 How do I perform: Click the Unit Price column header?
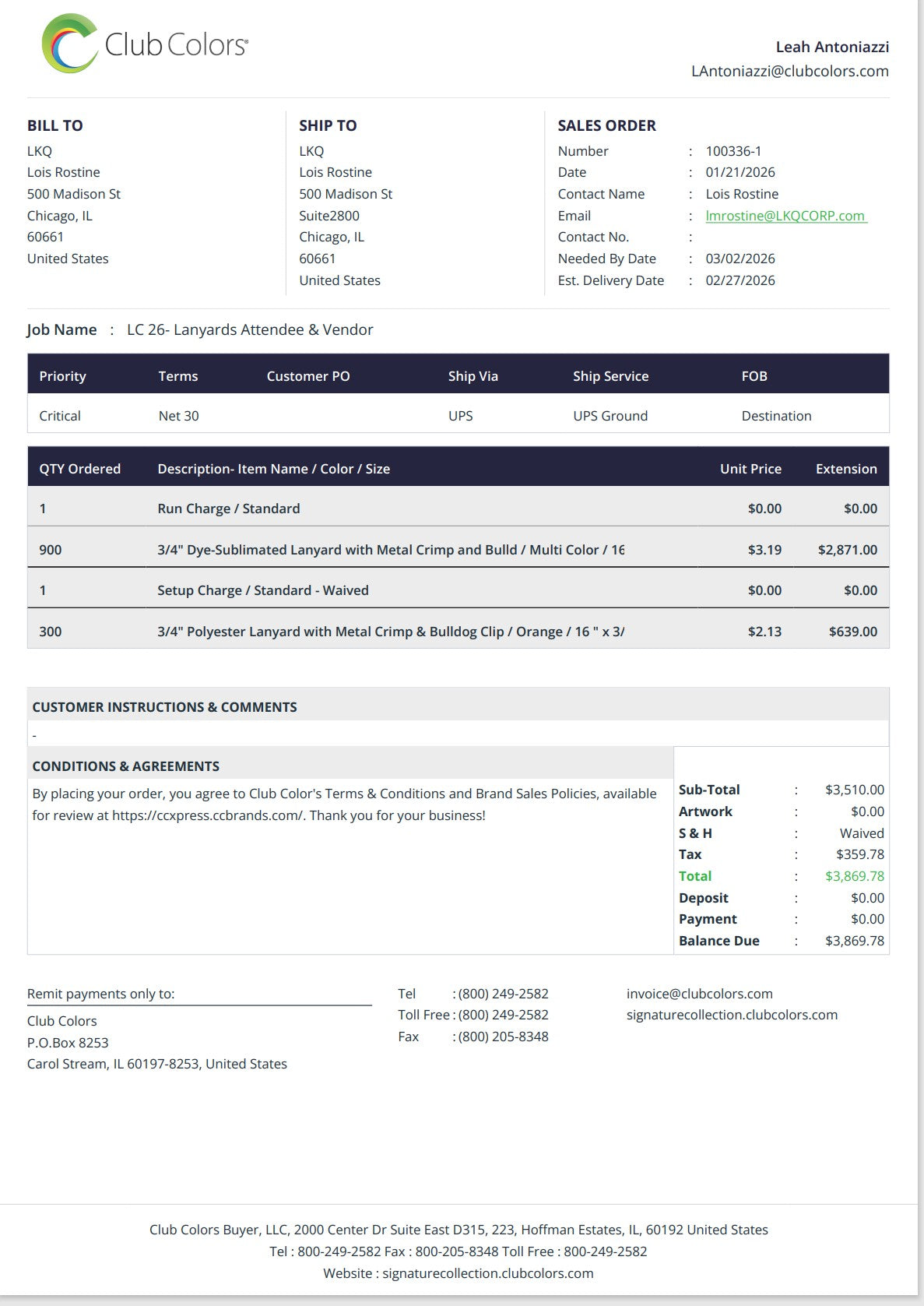tap(750, 469)
